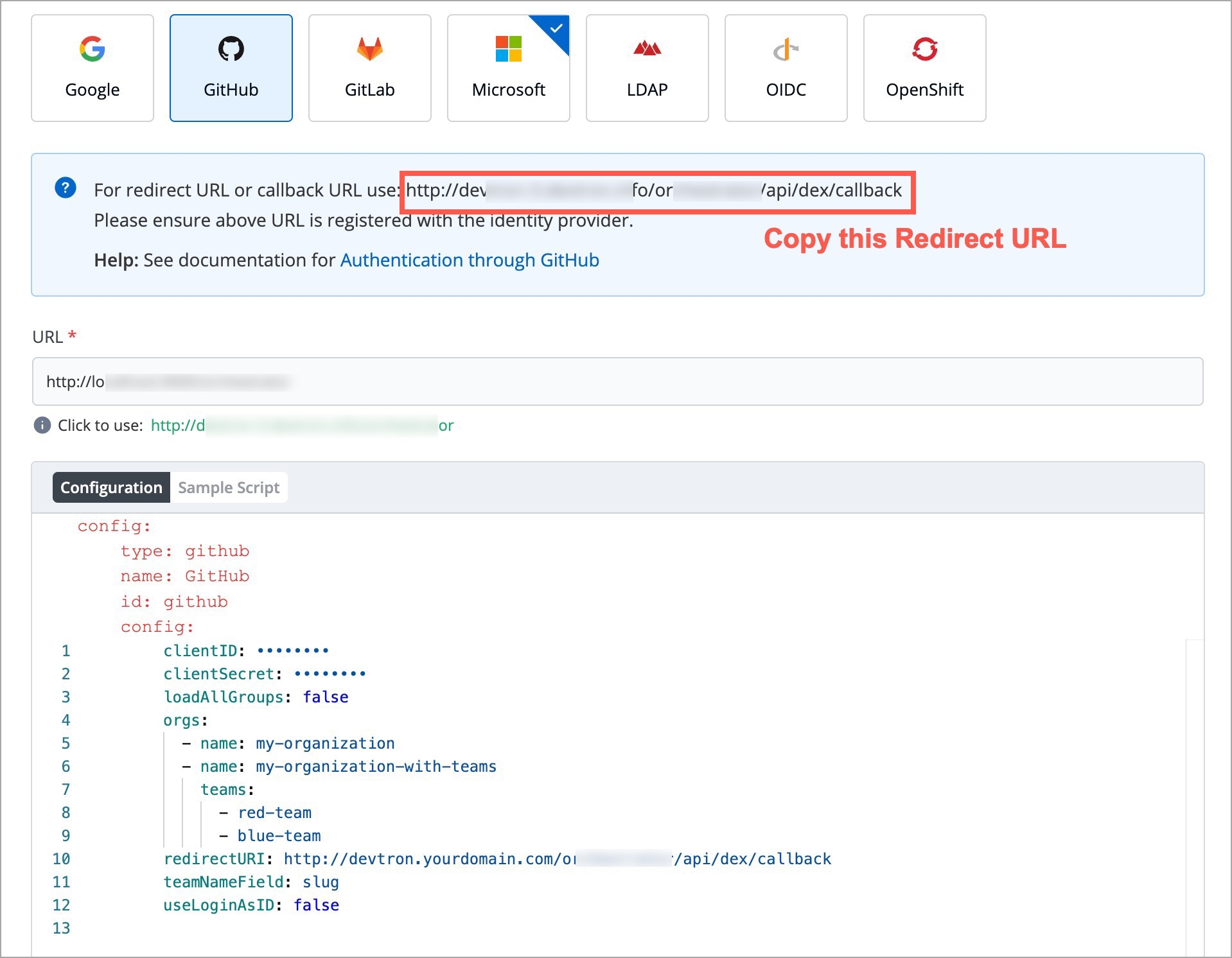1232x958 pixels.
Task: Choose the LDAP provider icon
Action: (647, 49)
